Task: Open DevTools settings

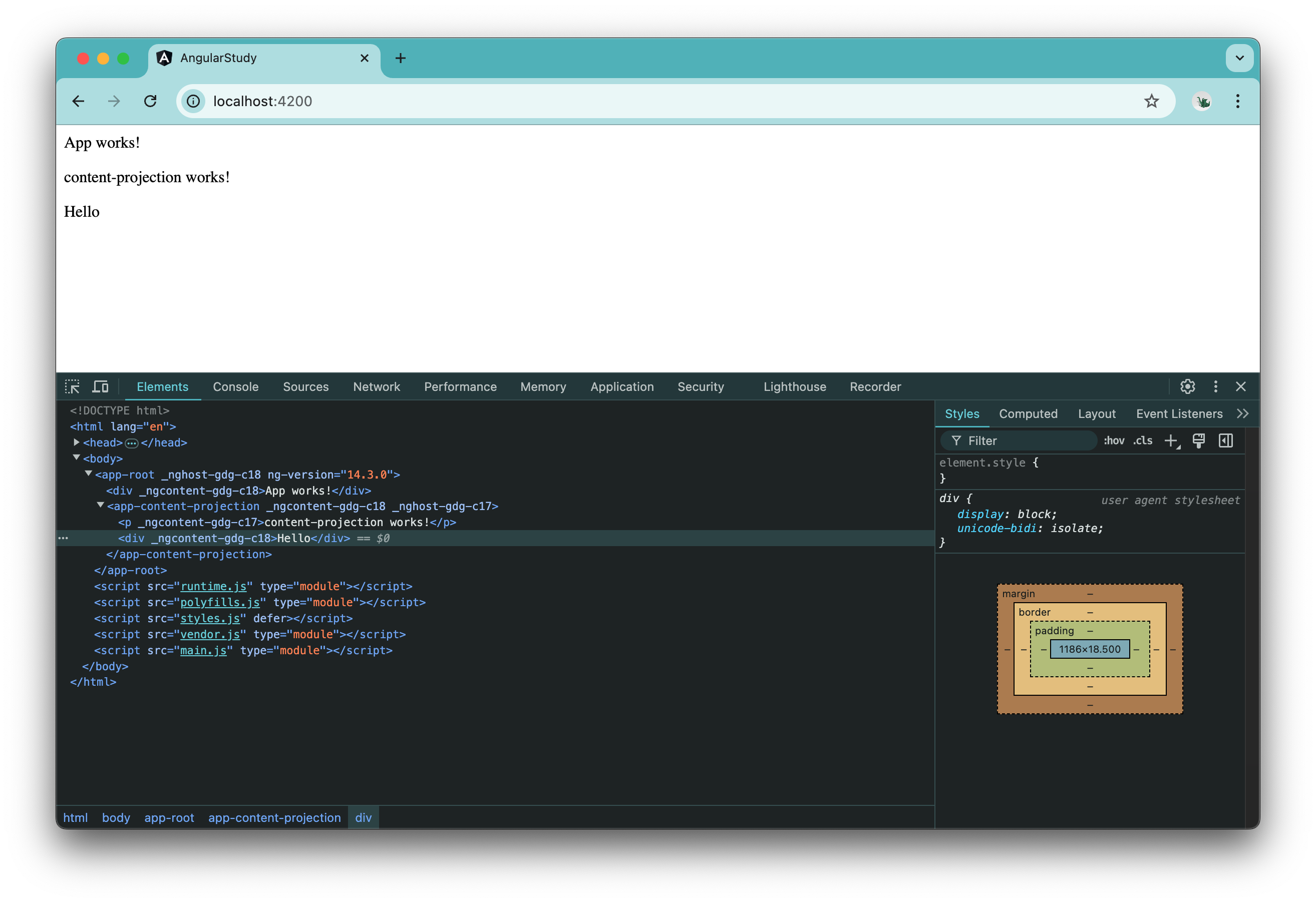Action: point(1187,386)
